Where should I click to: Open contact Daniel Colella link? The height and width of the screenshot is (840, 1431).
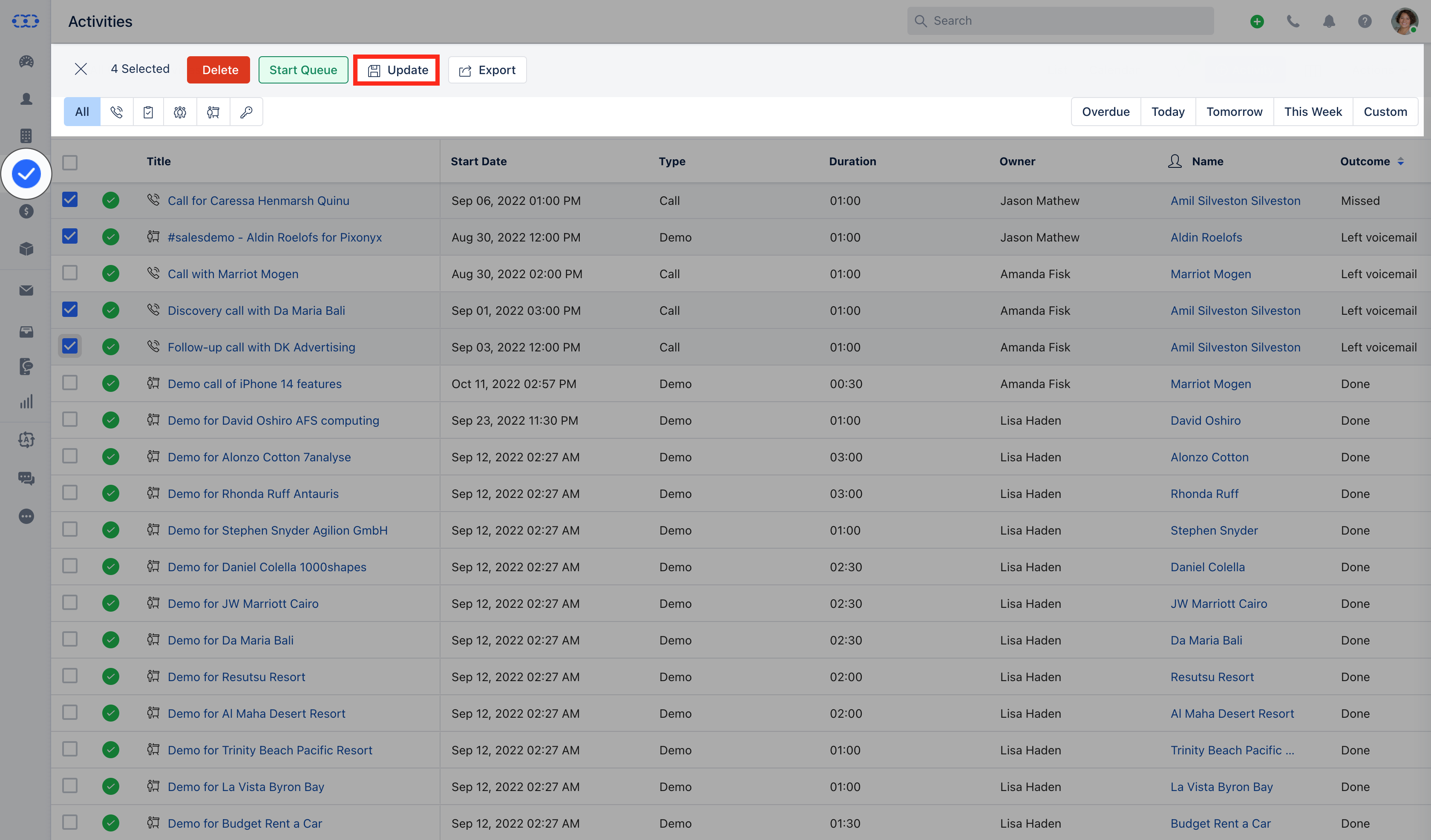point(1207,567)
